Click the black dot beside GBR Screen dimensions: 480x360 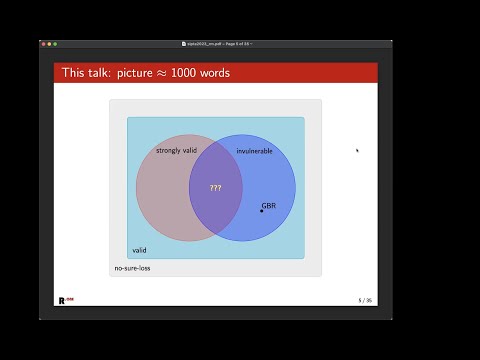tap(262, 211)
